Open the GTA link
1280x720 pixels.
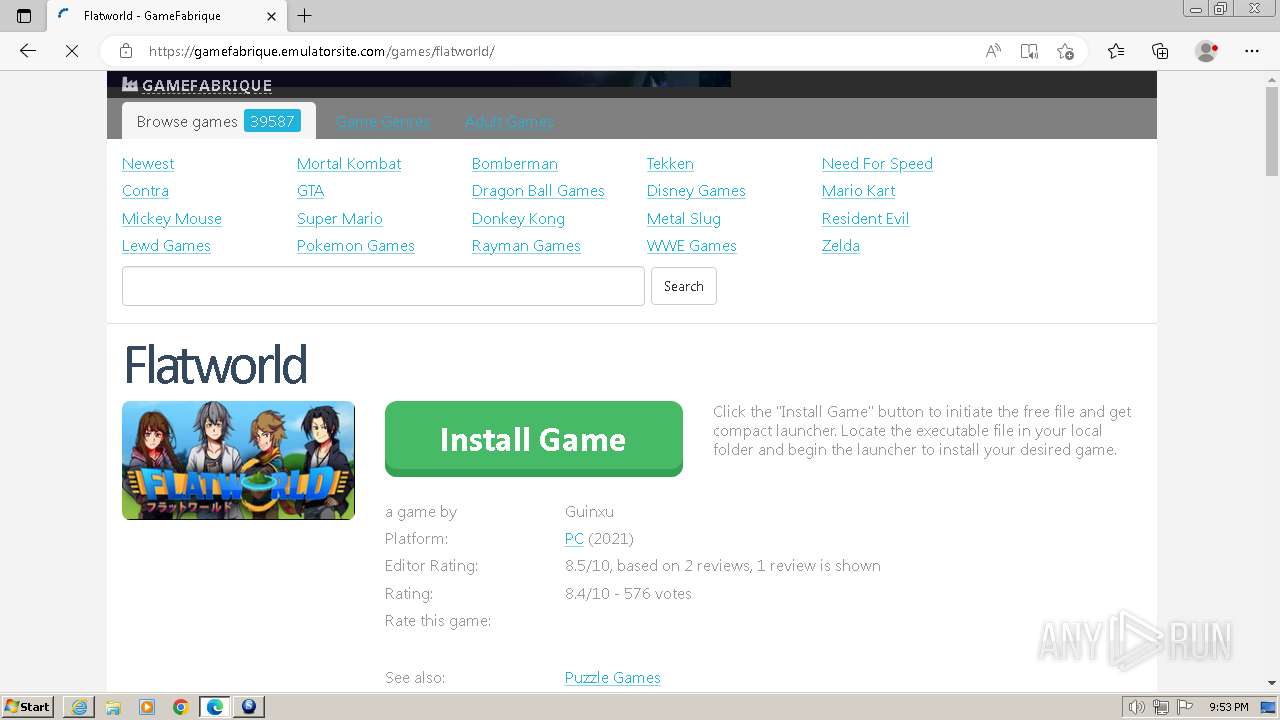click(x=310, y=191)
